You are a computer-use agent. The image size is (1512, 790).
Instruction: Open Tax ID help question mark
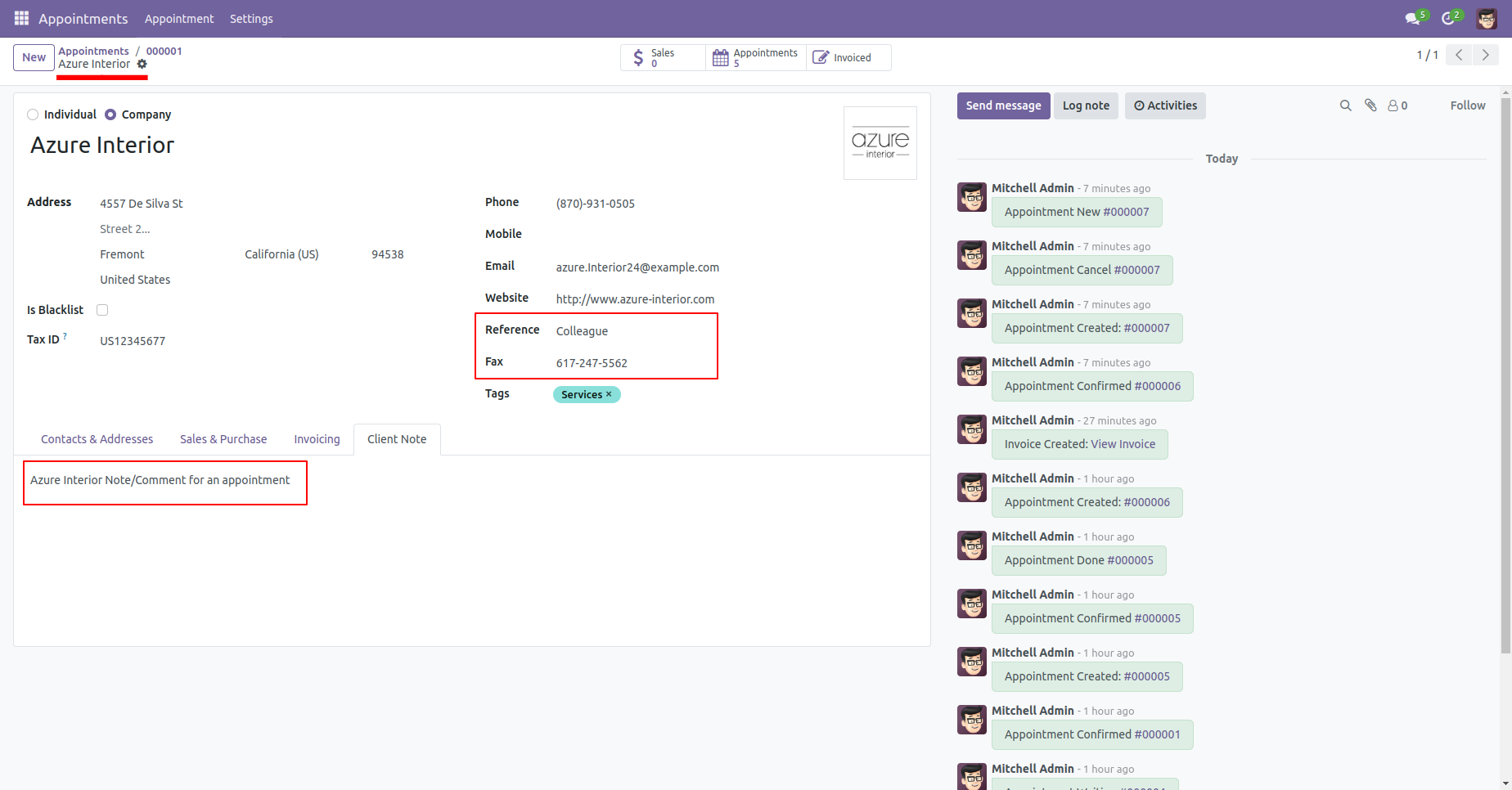point(65,336)
